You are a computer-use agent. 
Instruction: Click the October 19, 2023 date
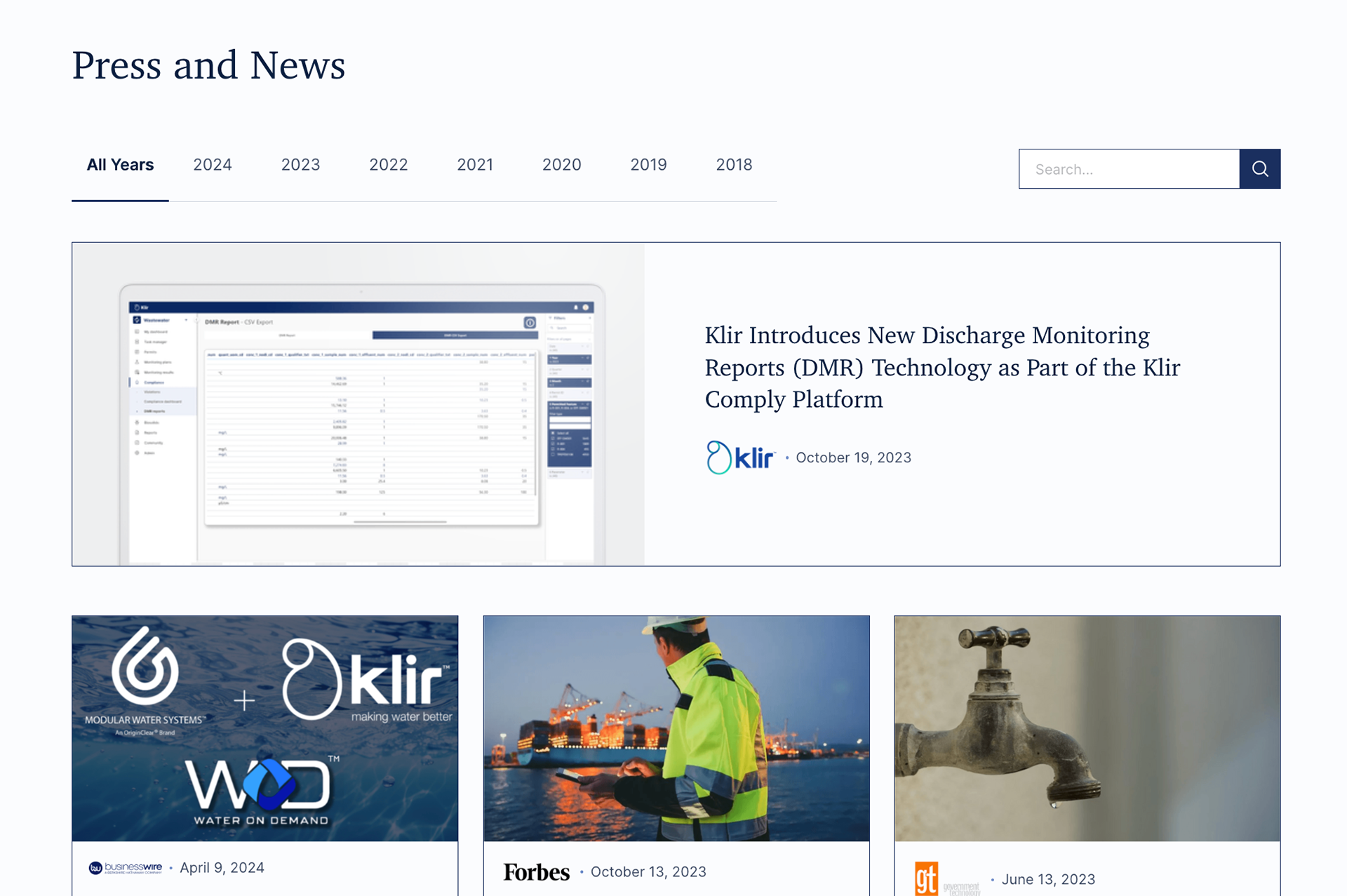[x=853, y=457]
